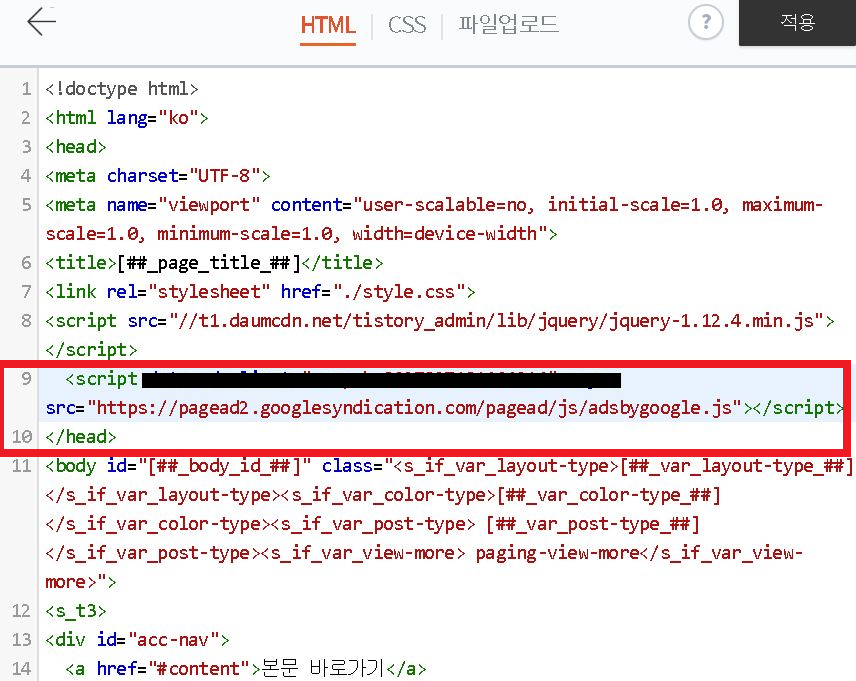This screenshot has width=856, height=681.
Task: Click the 본문 바로가기 anchor line
Action: coord(245,668)
